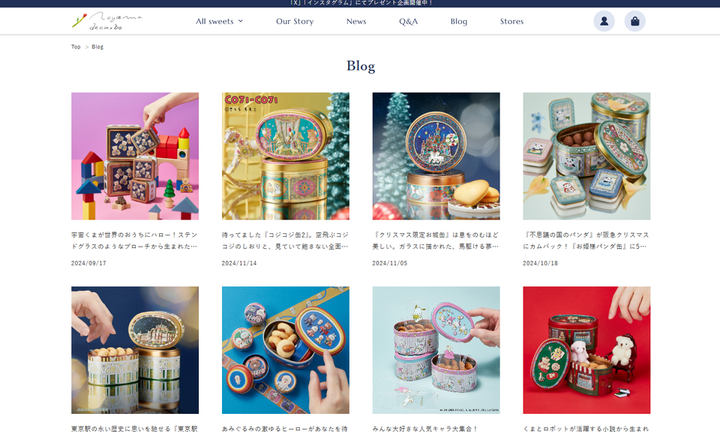The width and height of the screenshot is (720, 434).
Task: Open the shopping bag cart icon
Action: (635, 21)
